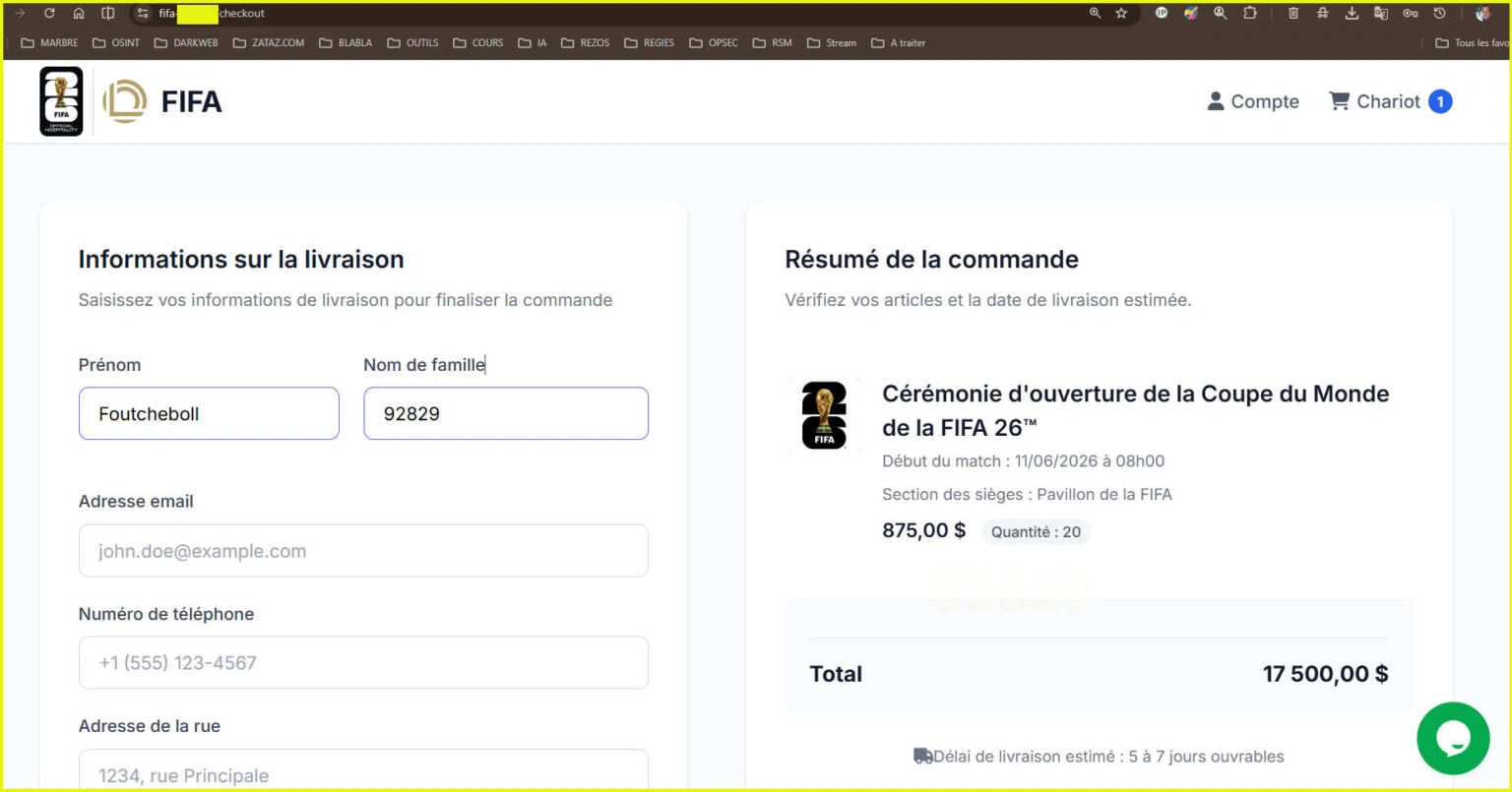Screen dimensions: 1512x792
Task: Click the cart item count badge
Action: pyautogui.click(x=1440, y=101)
